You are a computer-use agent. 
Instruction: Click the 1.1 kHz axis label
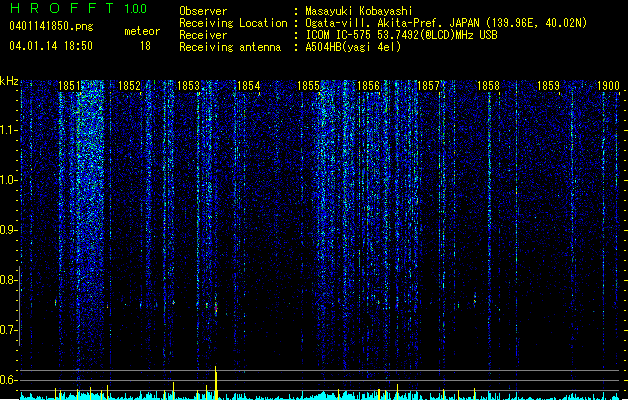pyautogui.click(x=8, y=130)
